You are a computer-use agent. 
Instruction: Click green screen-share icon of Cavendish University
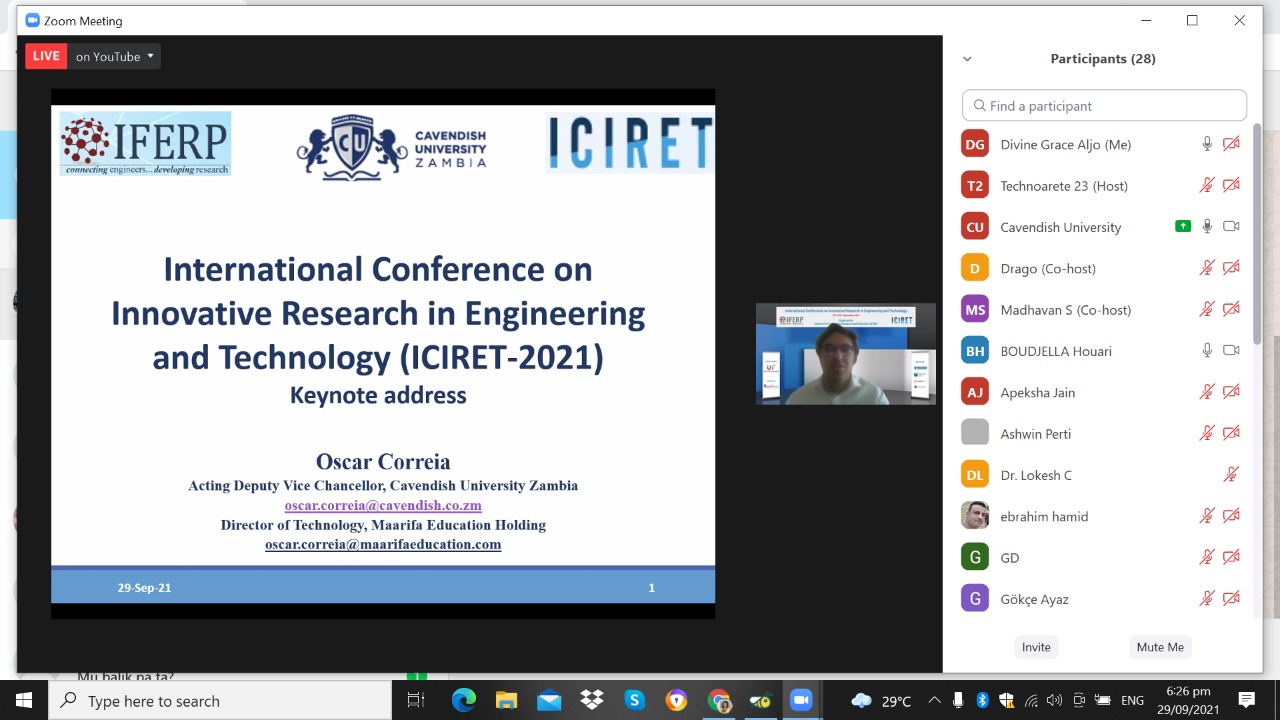(x=1183, y=227)
